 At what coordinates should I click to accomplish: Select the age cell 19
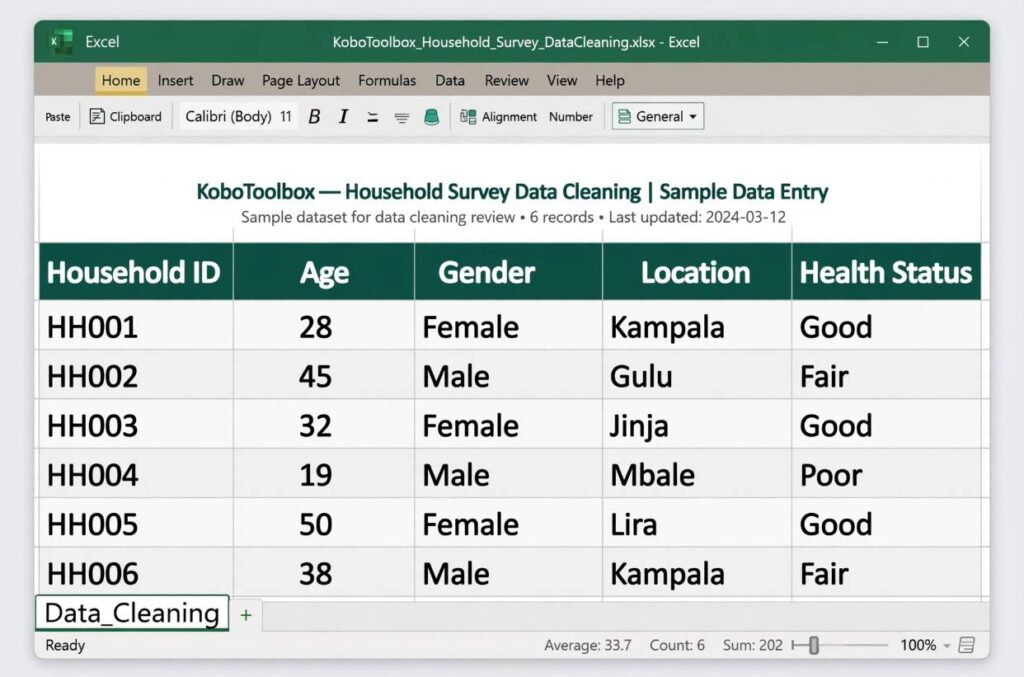[324, 474]
